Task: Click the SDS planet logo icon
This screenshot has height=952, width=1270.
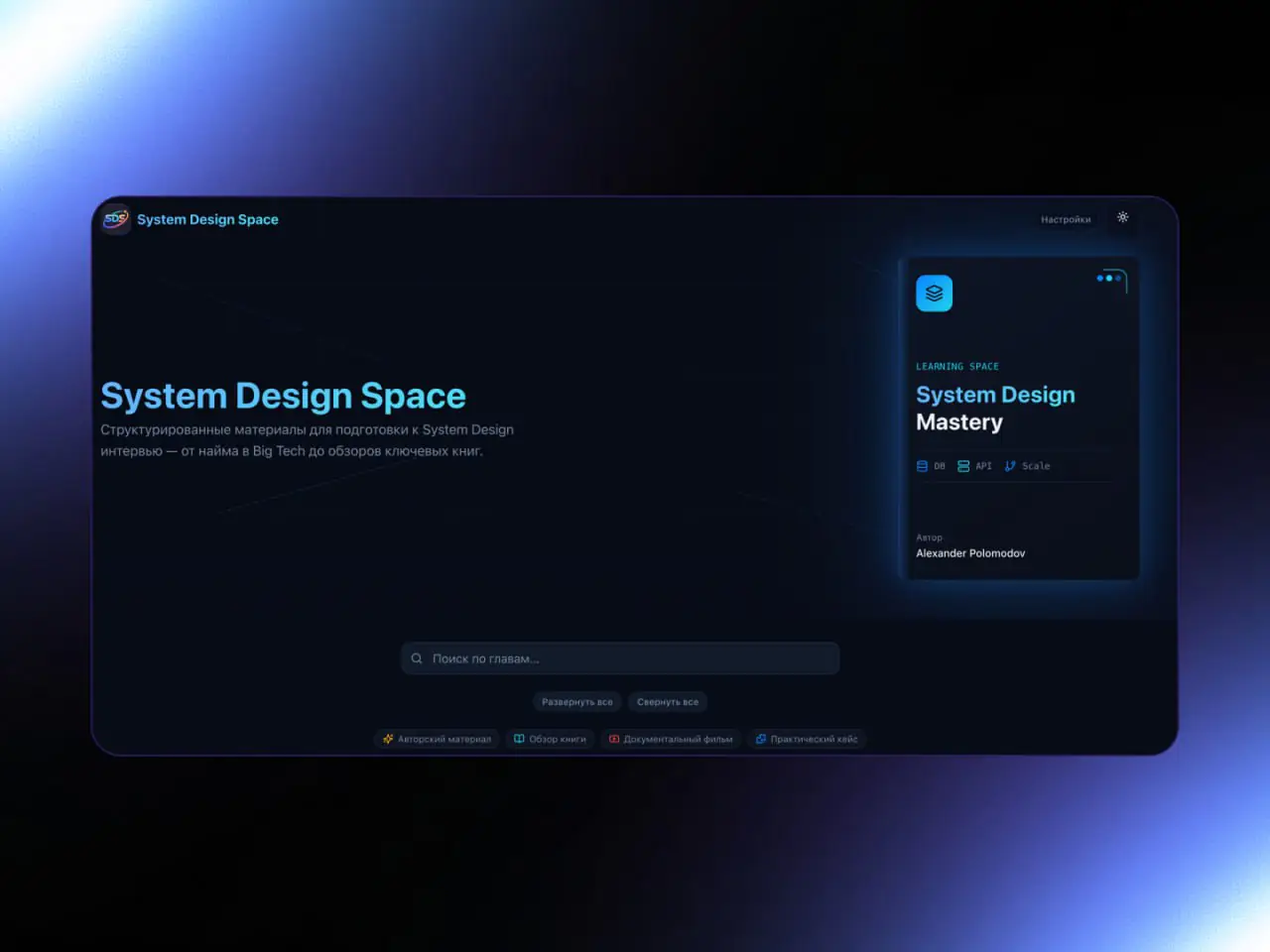Action: point(116,219)
